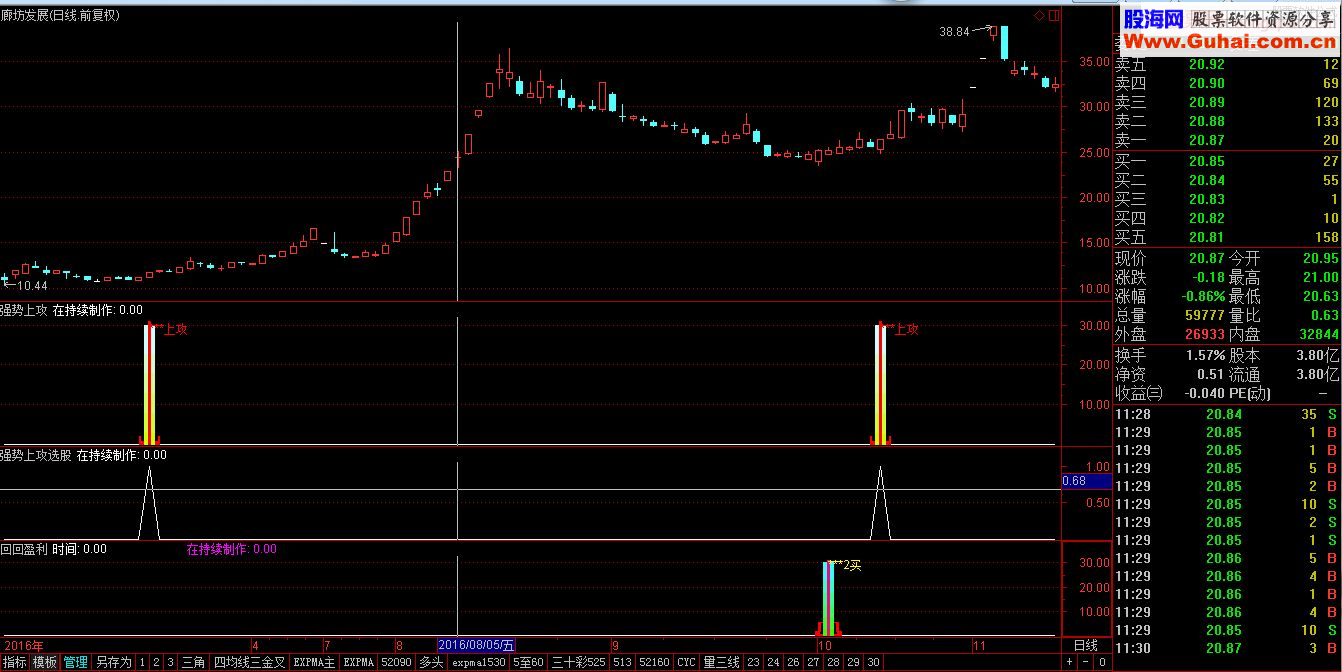Click the red diamond icon above chart
This screenshot has height=672, width=1342.
(1039, 15)
